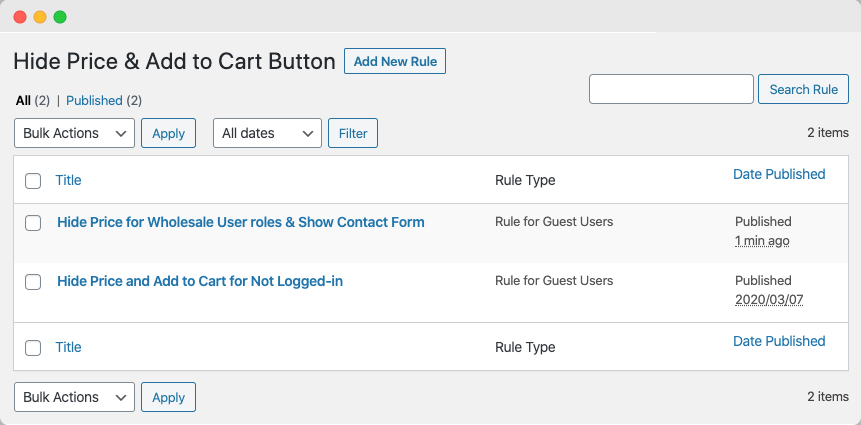
Task: Click the top Apply button
Action: point(168,133)
